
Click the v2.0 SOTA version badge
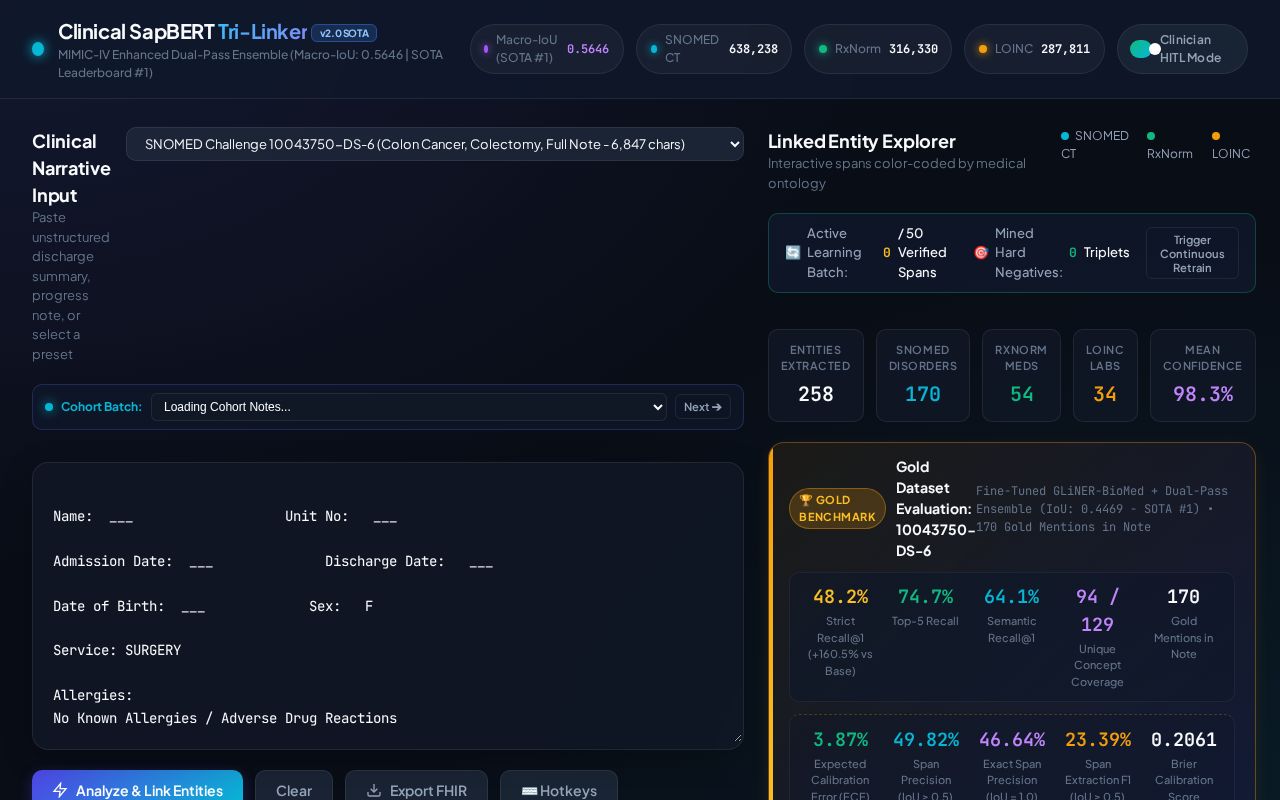(344, 33)
